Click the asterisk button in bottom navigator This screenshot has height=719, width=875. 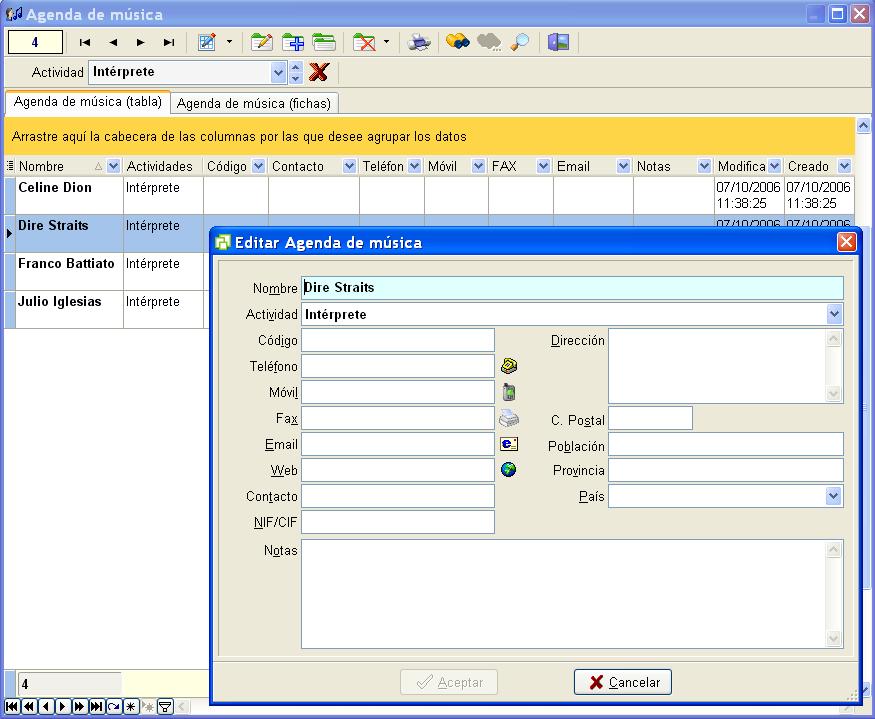point(131,707)
